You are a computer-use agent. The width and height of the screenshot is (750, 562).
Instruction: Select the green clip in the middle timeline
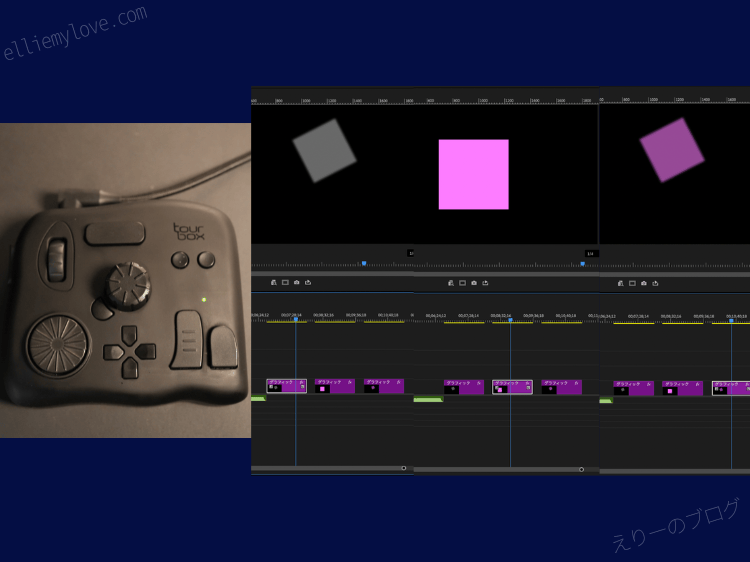tap(428, 399)
